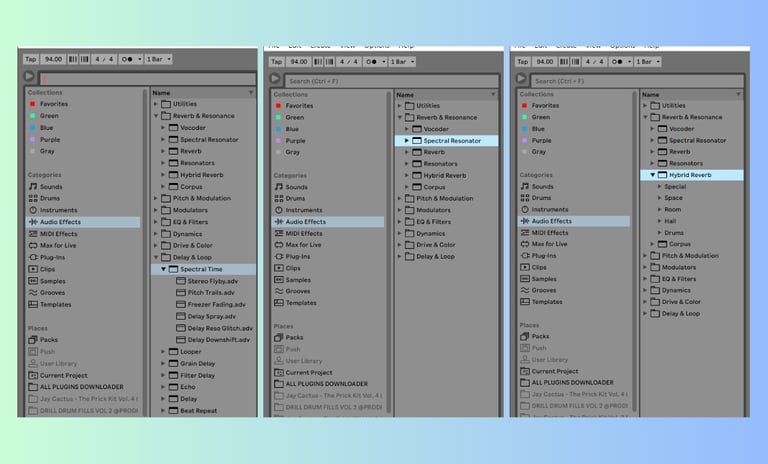Open Drums category in left panel
This screenshot has height=464, width=768.
44,198
